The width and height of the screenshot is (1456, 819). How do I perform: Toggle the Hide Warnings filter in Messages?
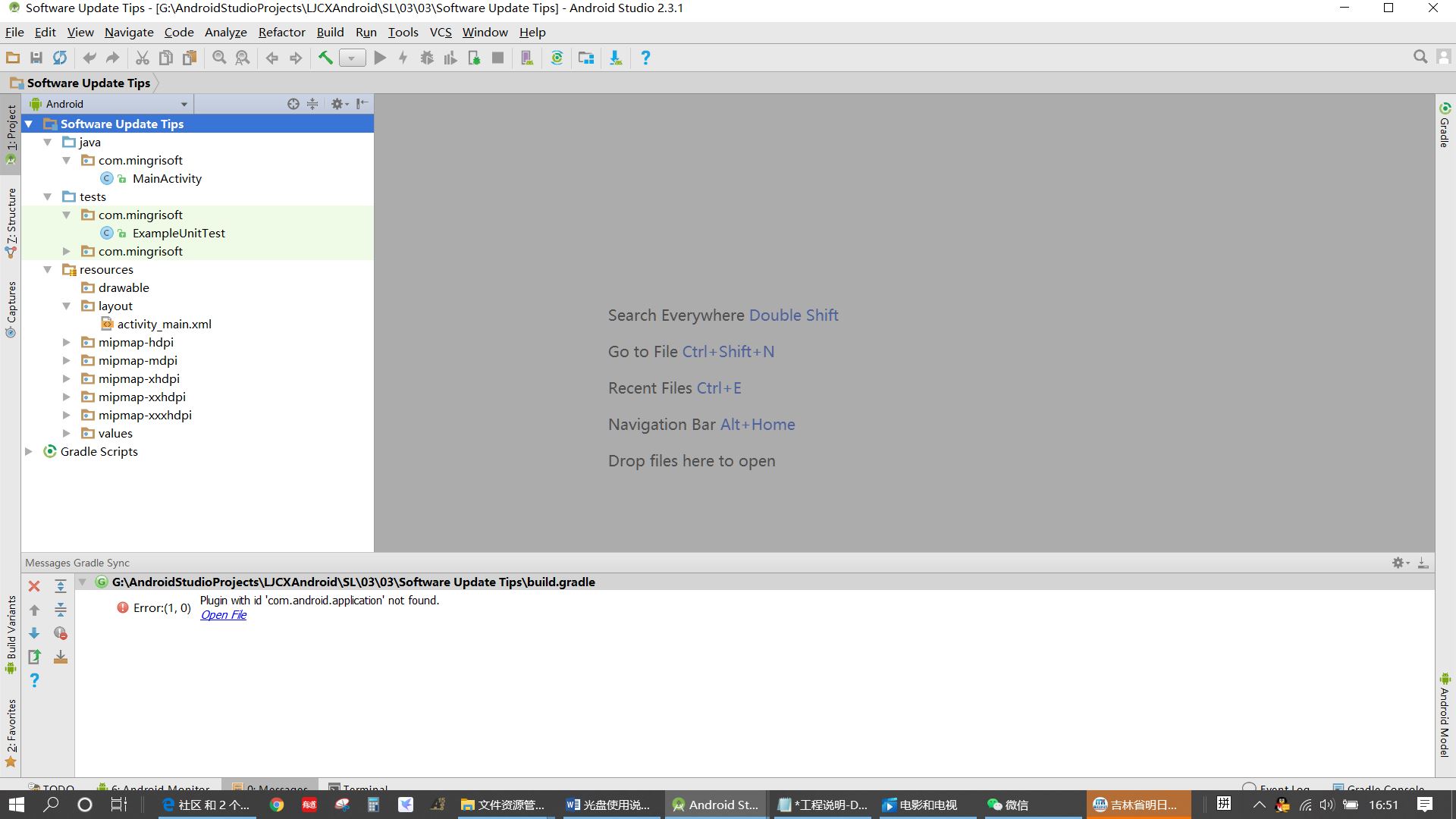pos(61,633)
